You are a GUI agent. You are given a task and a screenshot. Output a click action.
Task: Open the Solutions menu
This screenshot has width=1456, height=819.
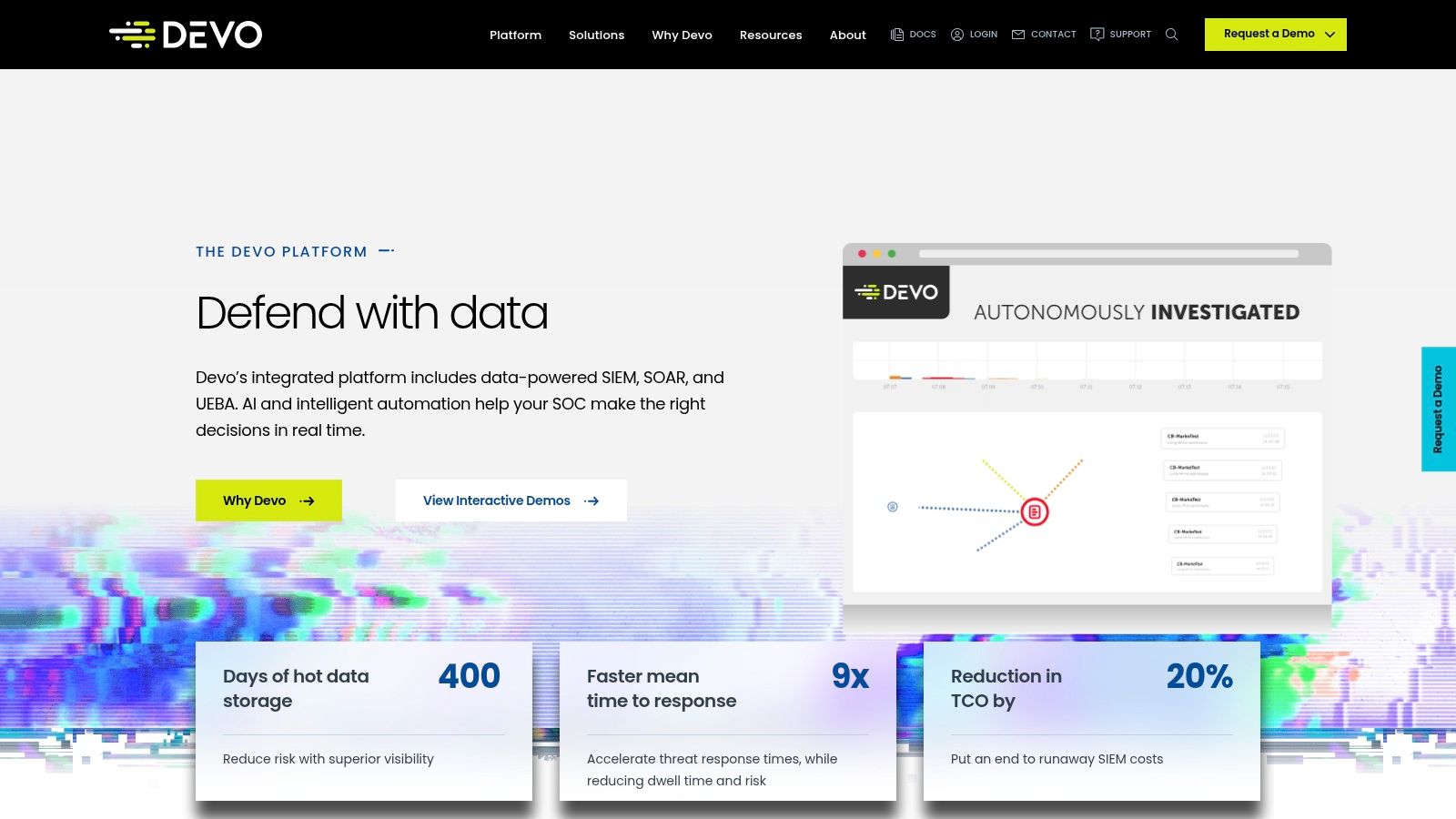596,35
